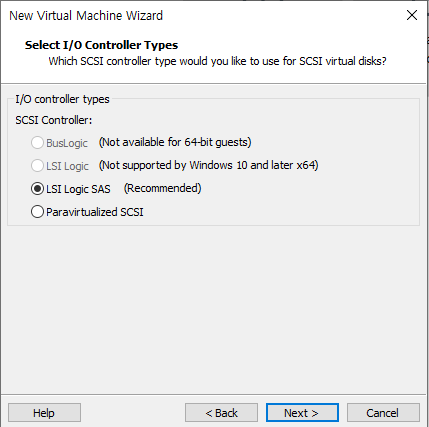Screen dimensions: 429x427
Task: Click the "SCSI Controller:" label
Action: (54, 120)
